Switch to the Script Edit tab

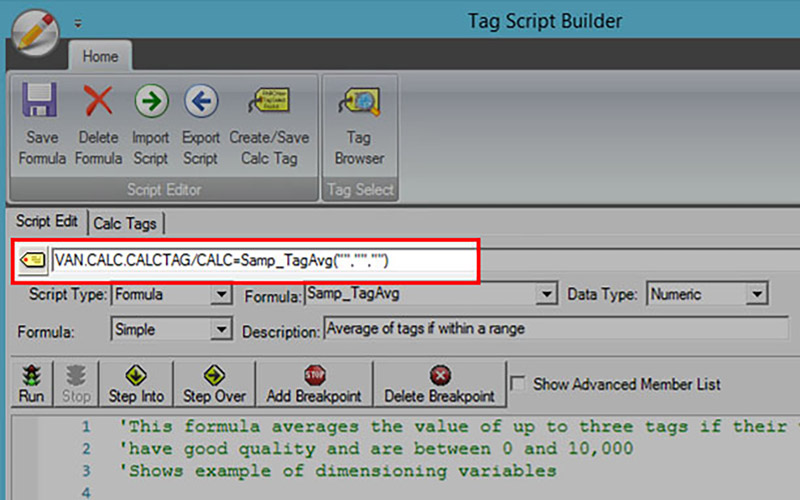[x=47, y=221]
